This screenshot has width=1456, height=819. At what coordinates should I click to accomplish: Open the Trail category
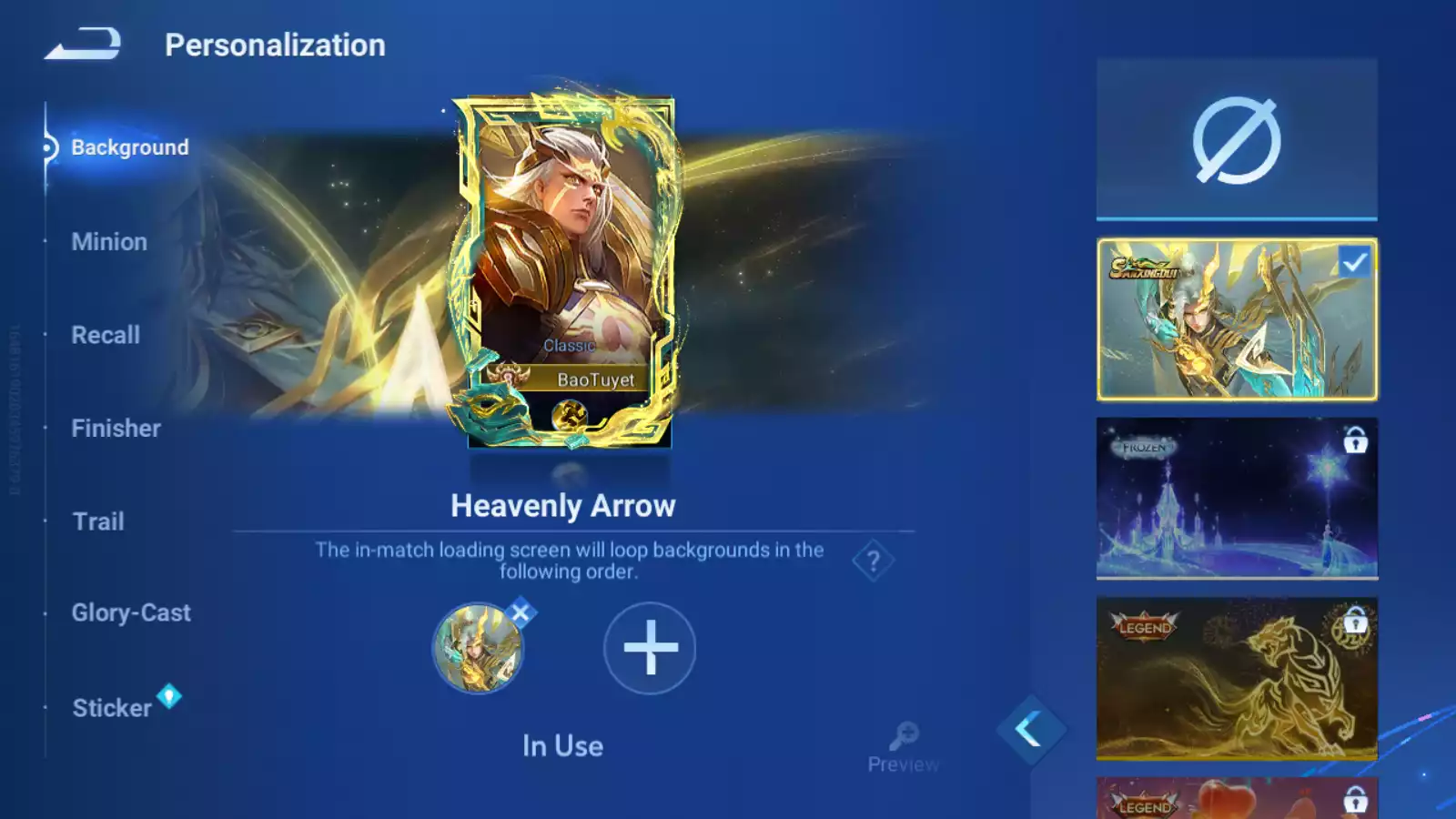tap(98, 521)
